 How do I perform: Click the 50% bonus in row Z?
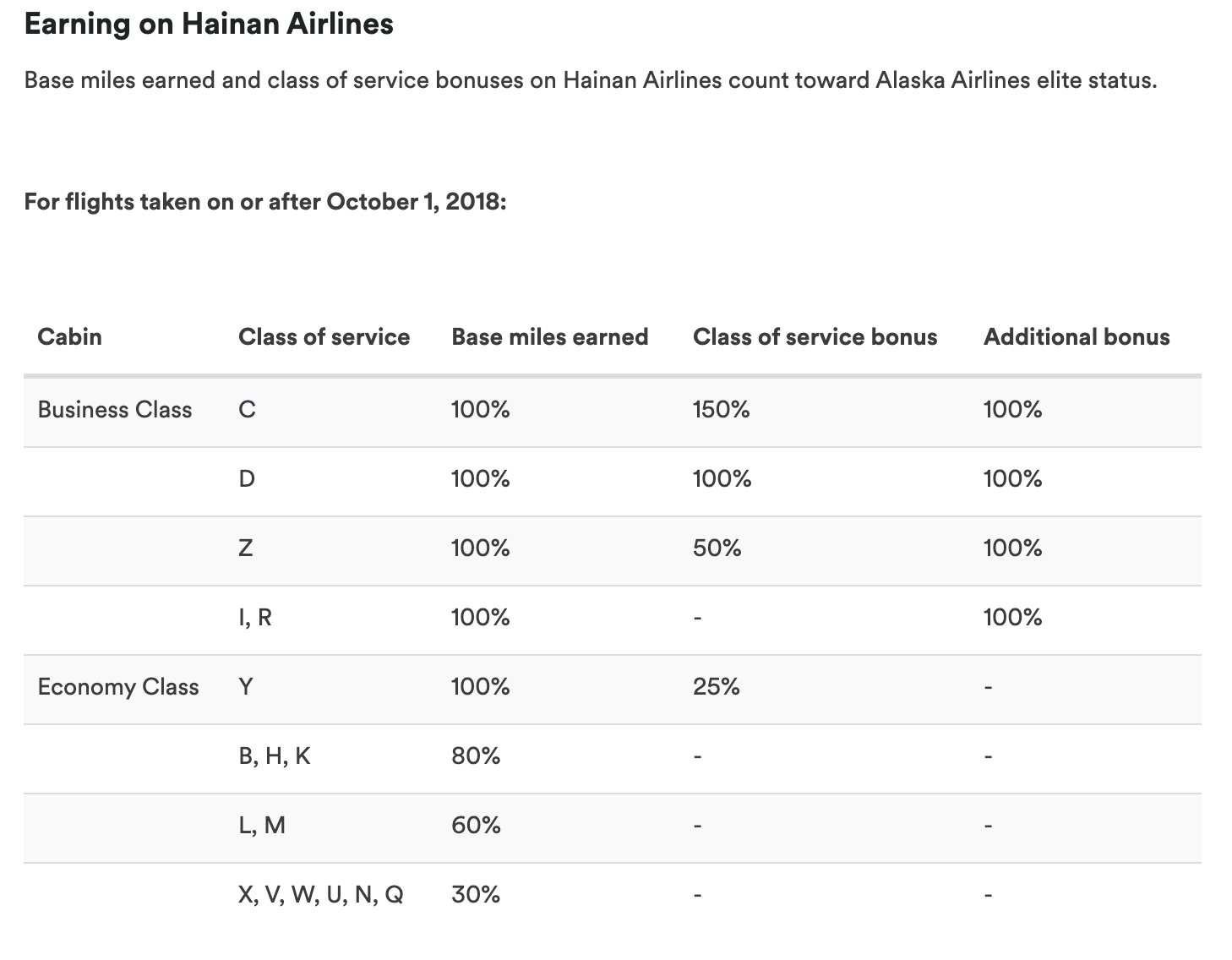coord(717,548)
